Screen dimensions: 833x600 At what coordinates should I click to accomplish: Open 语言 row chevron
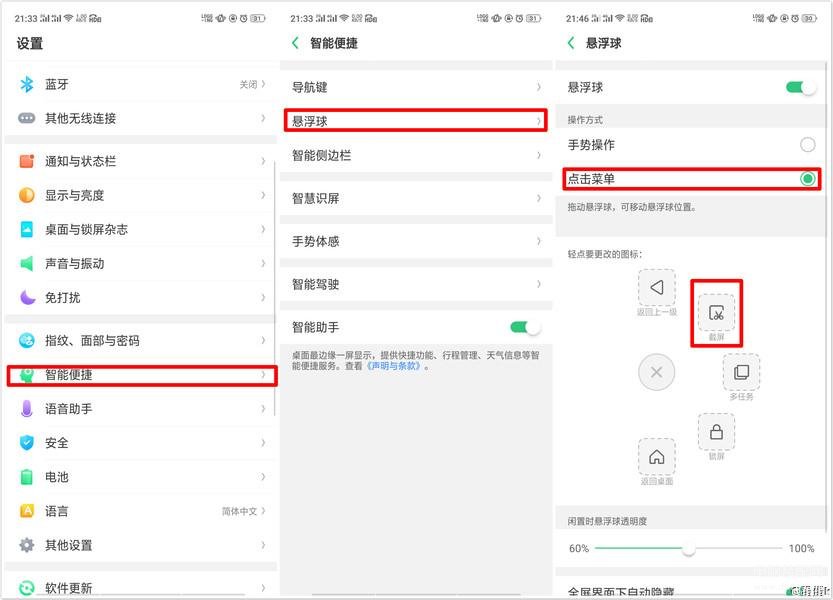(264, 511)
